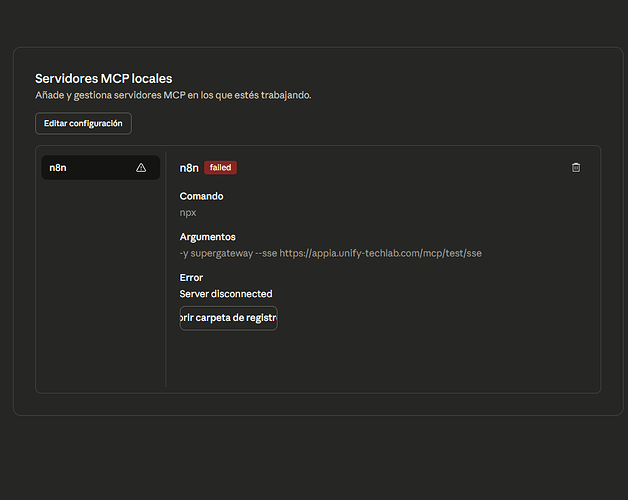Viewport: 628px width, 500px height.
Task: Open the logs folder button under Error
Action: coord(228,318)
